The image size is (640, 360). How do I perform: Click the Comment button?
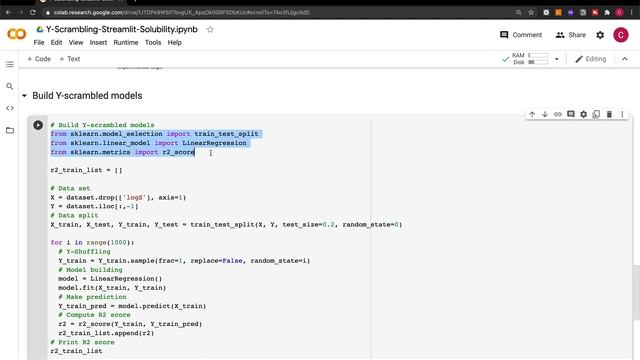[521, 35]
